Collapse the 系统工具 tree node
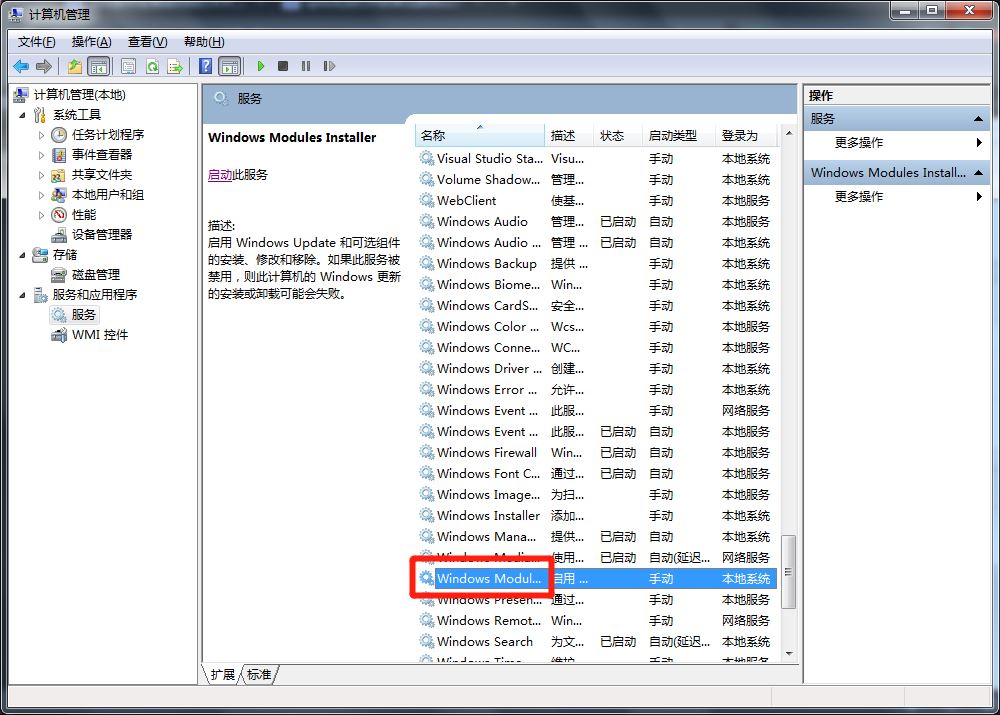 23,115
